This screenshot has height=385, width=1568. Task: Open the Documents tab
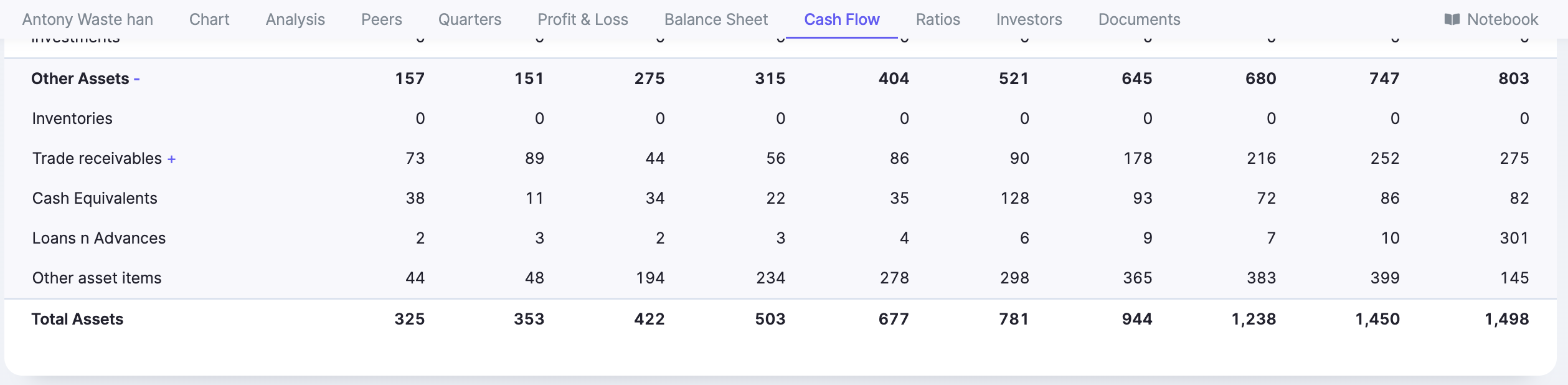click(x=1139, y=19)
